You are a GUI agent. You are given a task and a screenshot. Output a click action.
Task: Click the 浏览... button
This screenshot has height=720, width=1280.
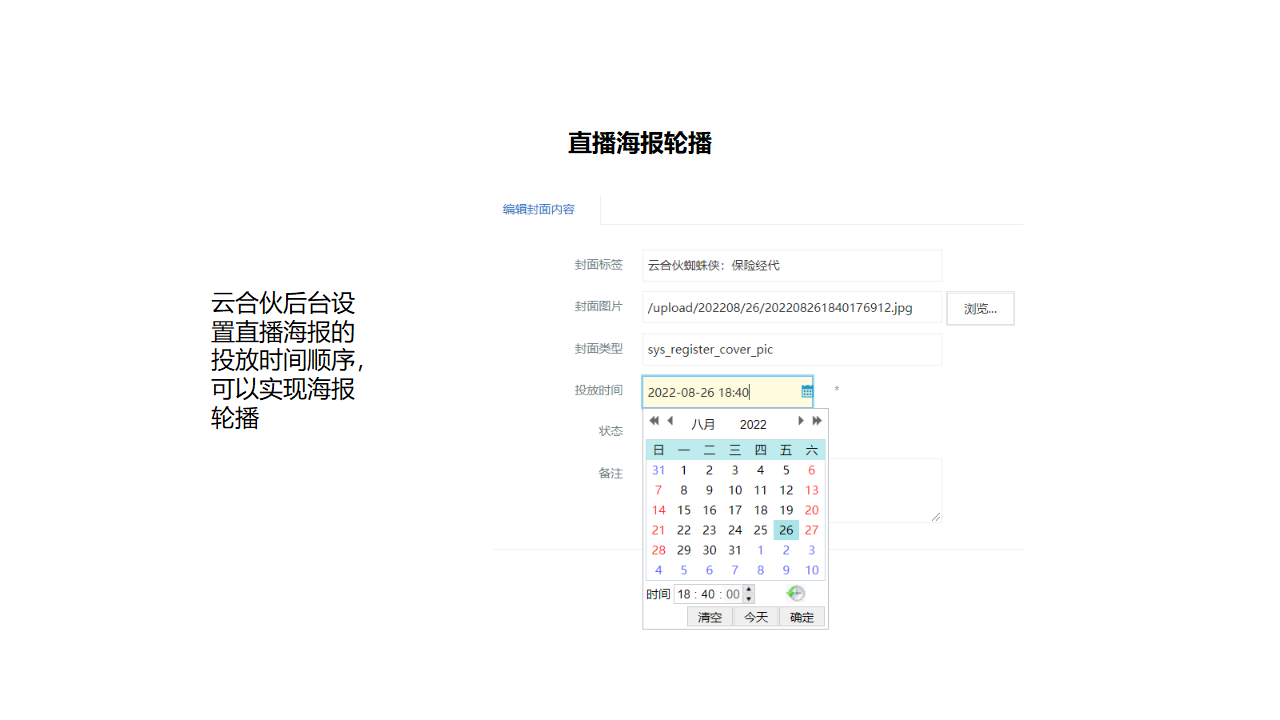point(980,308)
